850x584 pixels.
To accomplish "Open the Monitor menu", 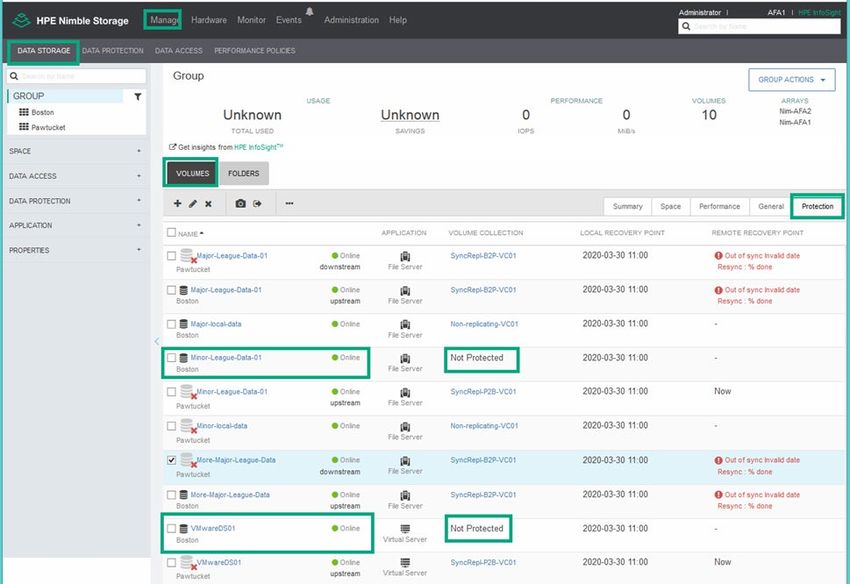I will tap(252, 20).
